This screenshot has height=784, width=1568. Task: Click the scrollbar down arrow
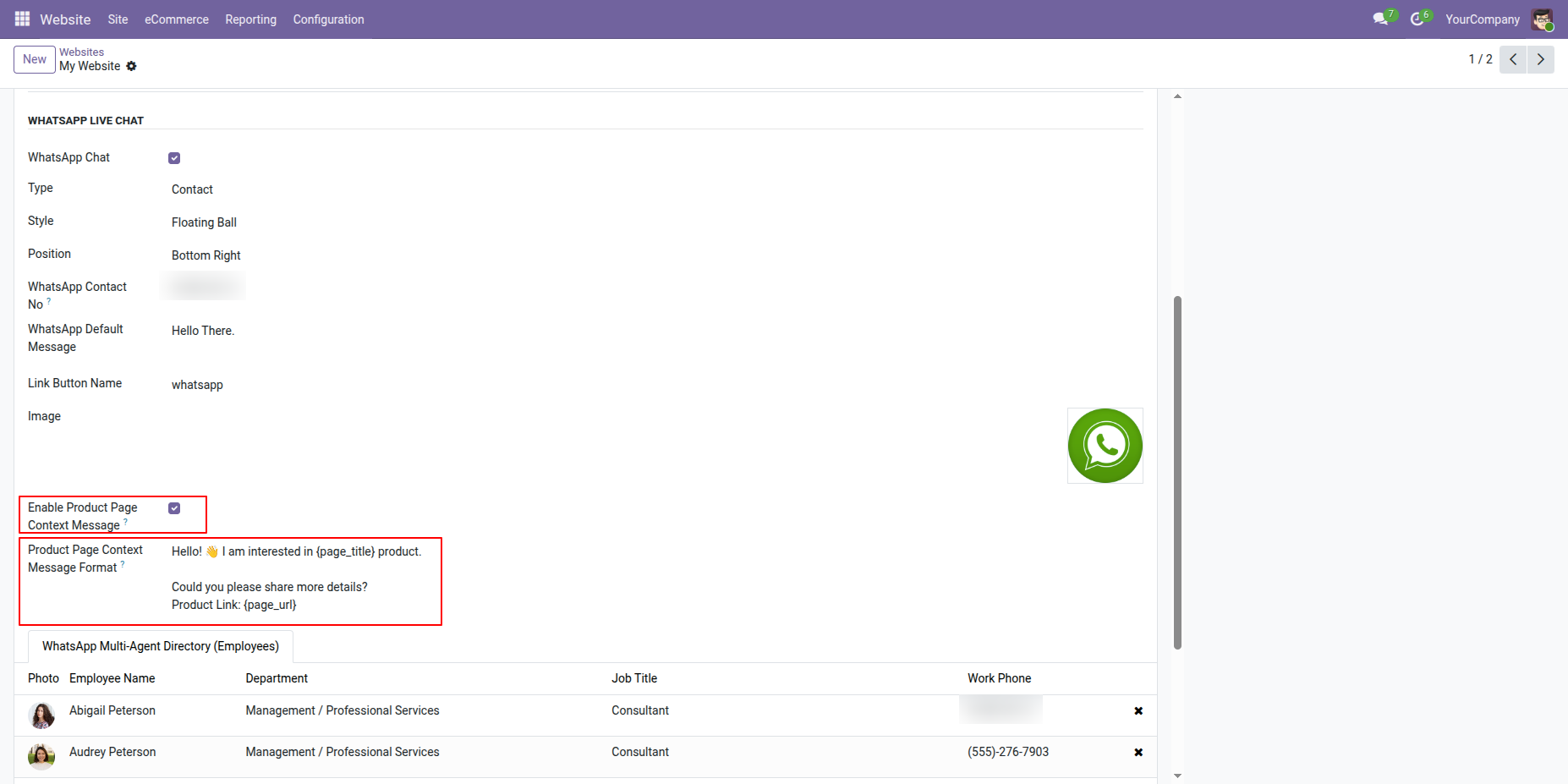1177,776
